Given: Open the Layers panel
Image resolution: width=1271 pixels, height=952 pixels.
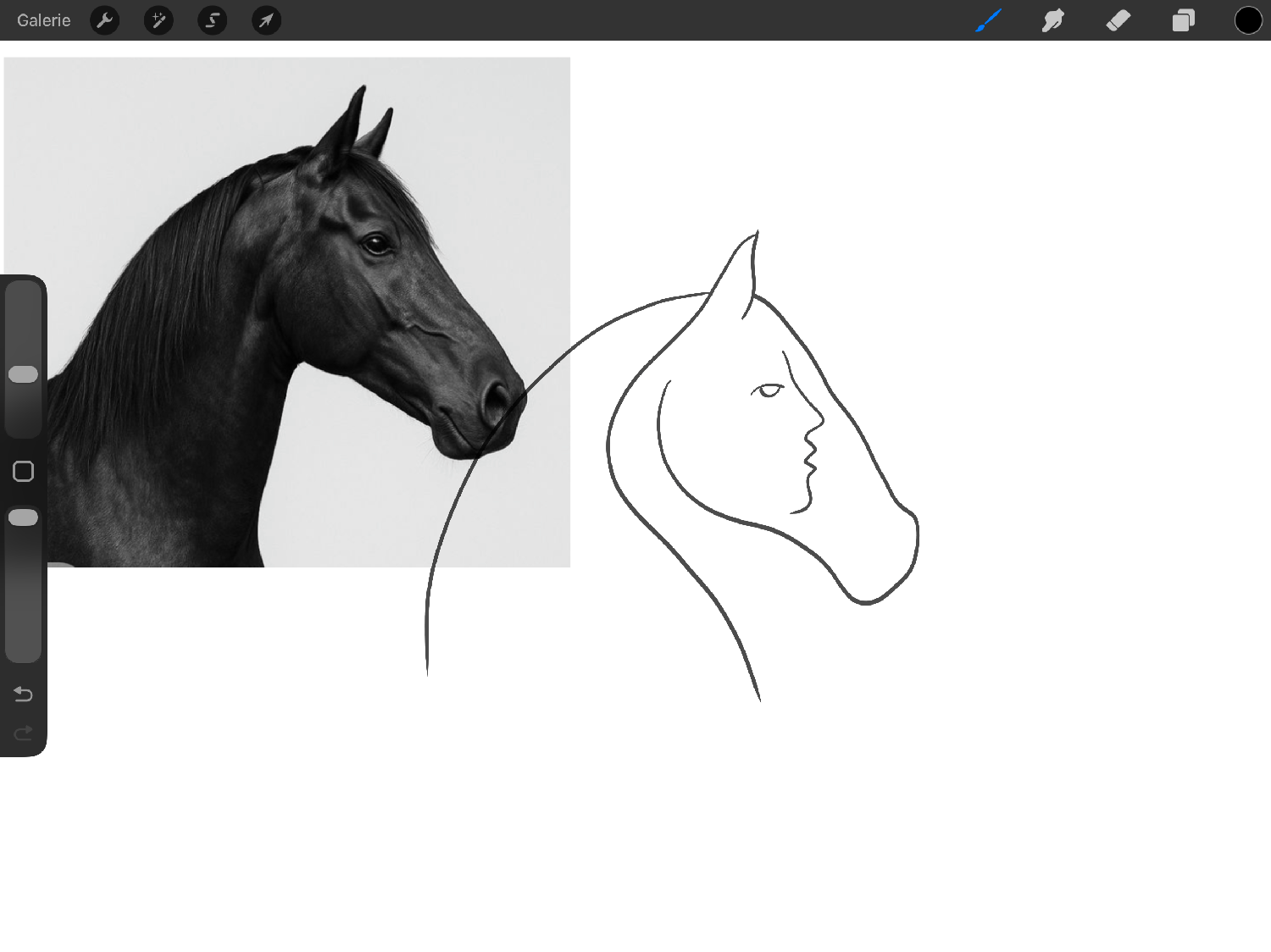Looking at the screenshot, I should (x=1183, y=20).
